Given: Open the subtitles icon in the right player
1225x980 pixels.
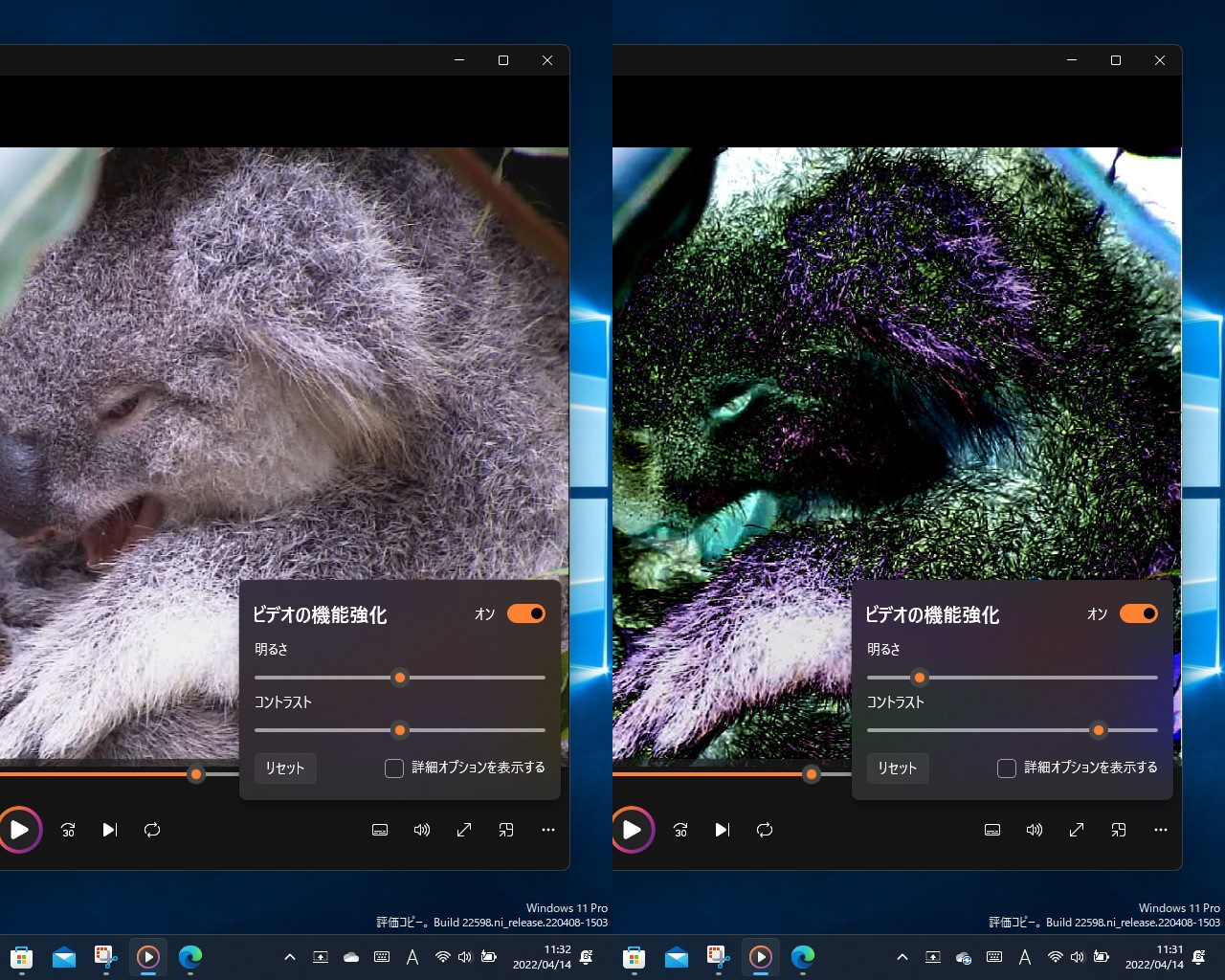Looking at the screenshot, I should point(992,830).
